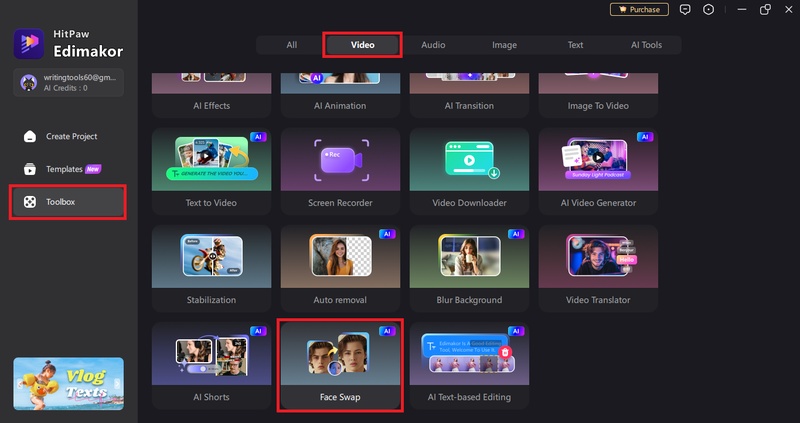Click the AI badge on AI Video Generator card
800x423 pixels.
point(645,137)
